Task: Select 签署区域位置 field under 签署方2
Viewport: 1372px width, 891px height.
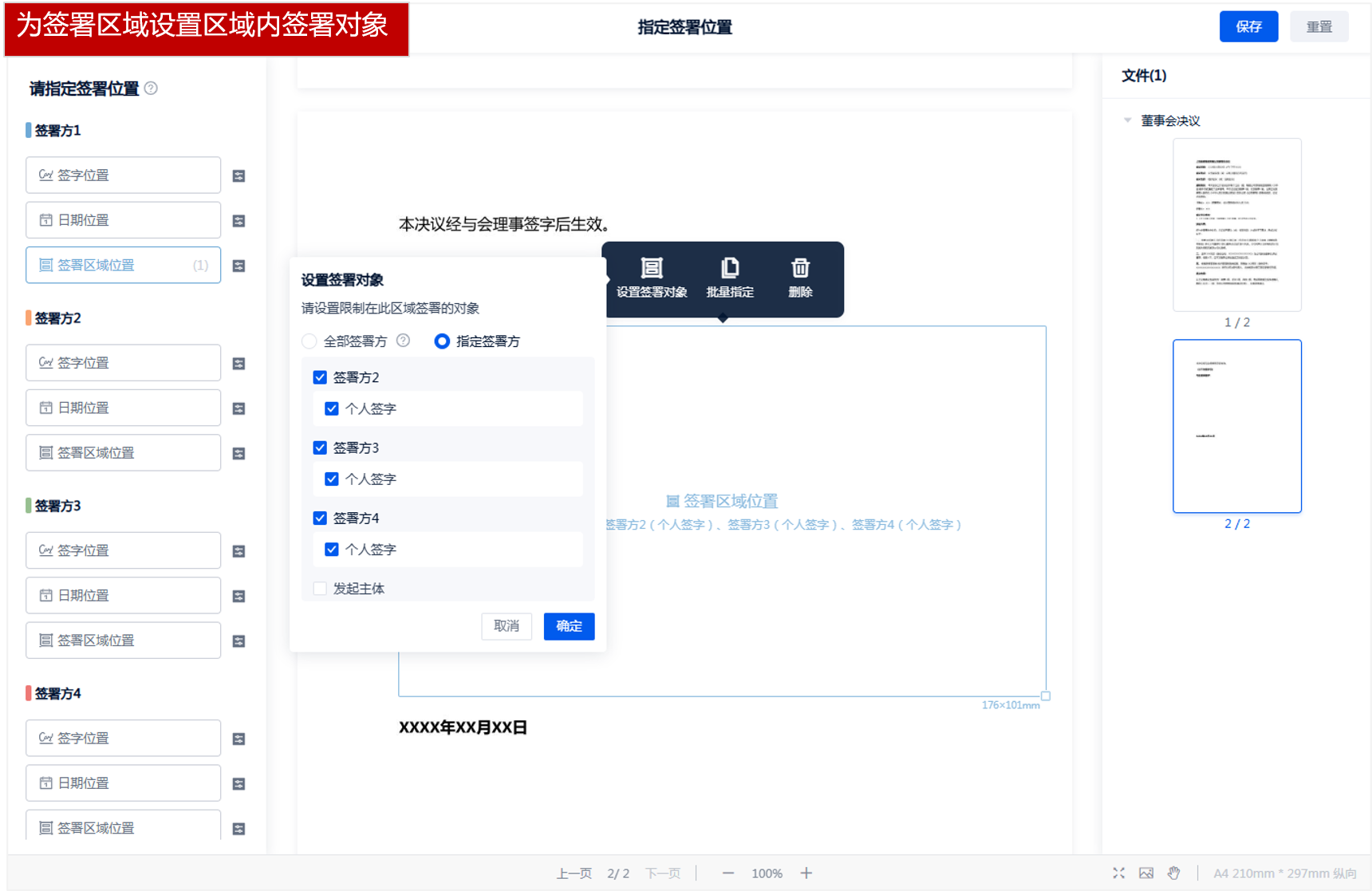Action: coord(123,453)
